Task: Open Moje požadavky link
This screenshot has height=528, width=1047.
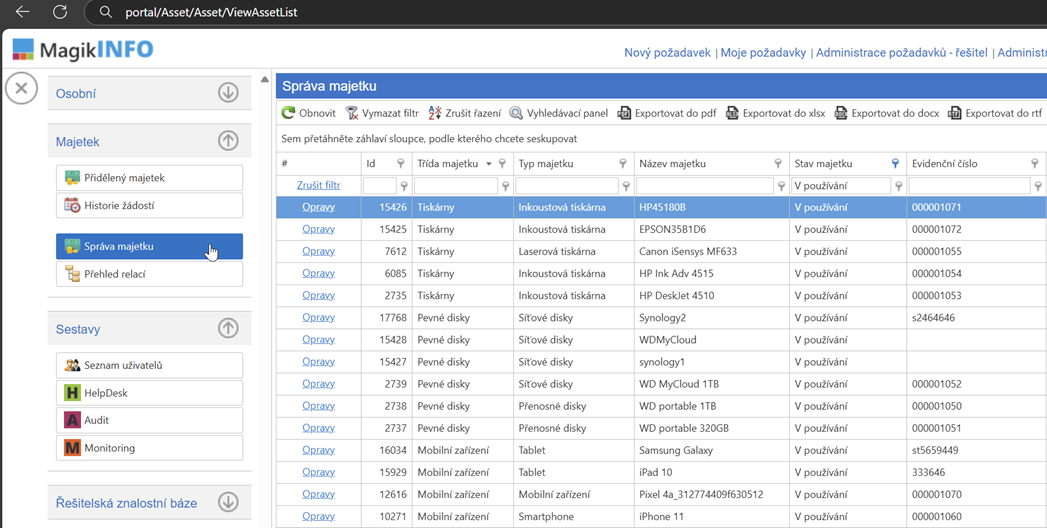Action: point(763,52)
